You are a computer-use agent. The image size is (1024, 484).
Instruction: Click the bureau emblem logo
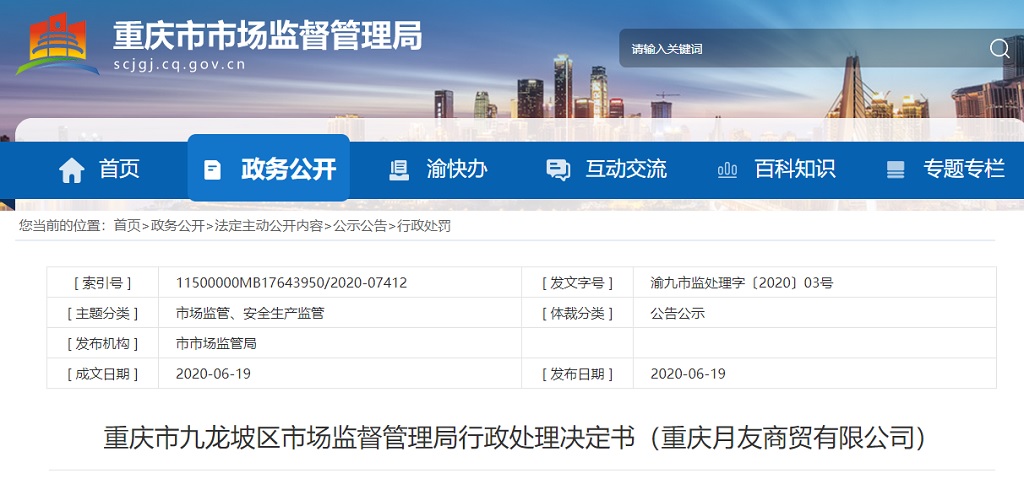57,43
